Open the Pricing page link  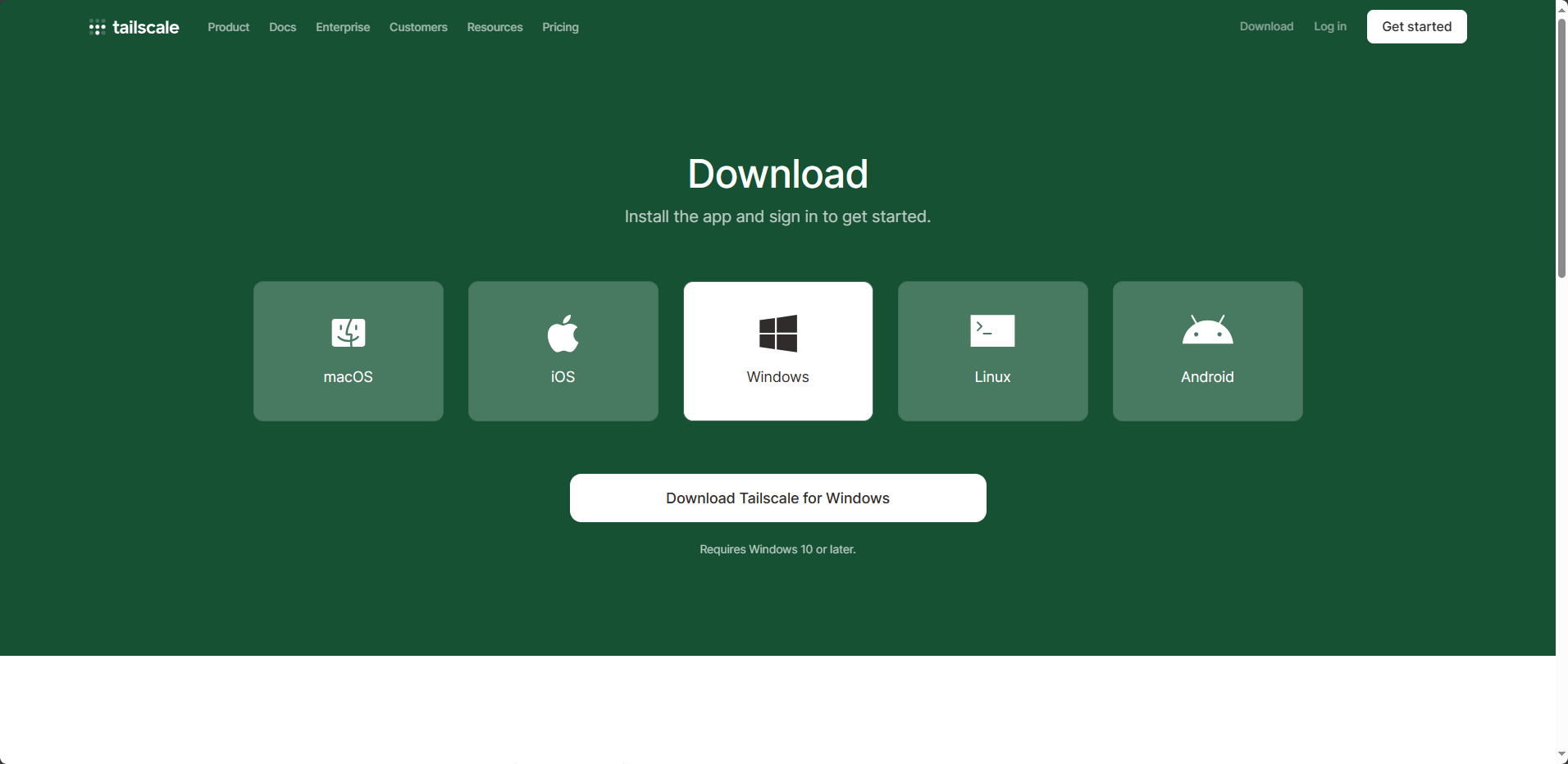(560, 27)
